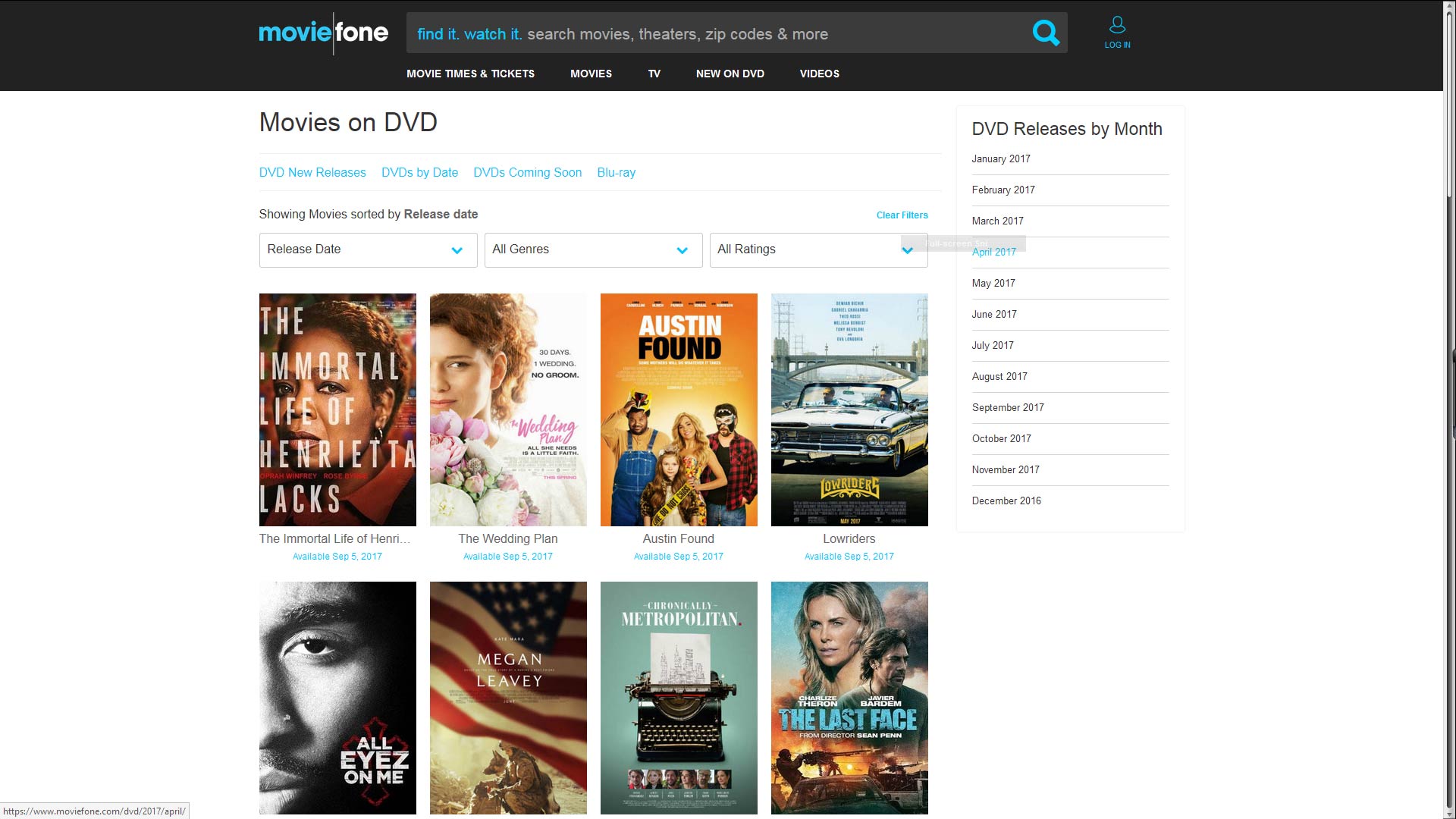Image resolution: width=1456 pixels, height=819 pixels.
Task: Open The Wedding Plan poster
Action: 508,409
